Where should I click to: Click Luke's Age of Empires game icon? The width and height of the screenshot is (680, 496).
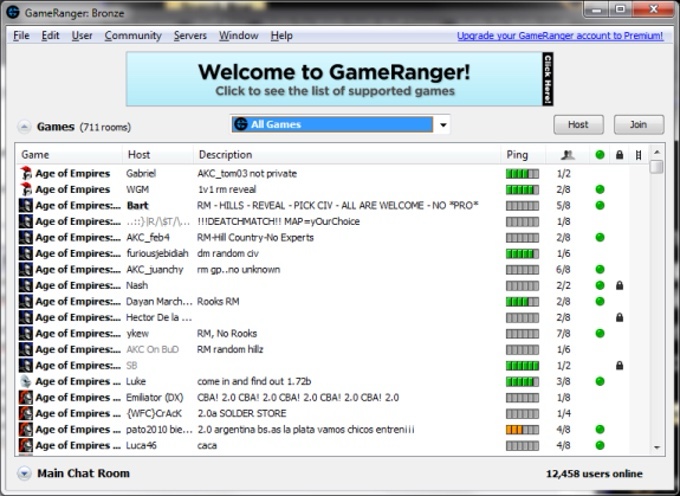pos(26,382)
